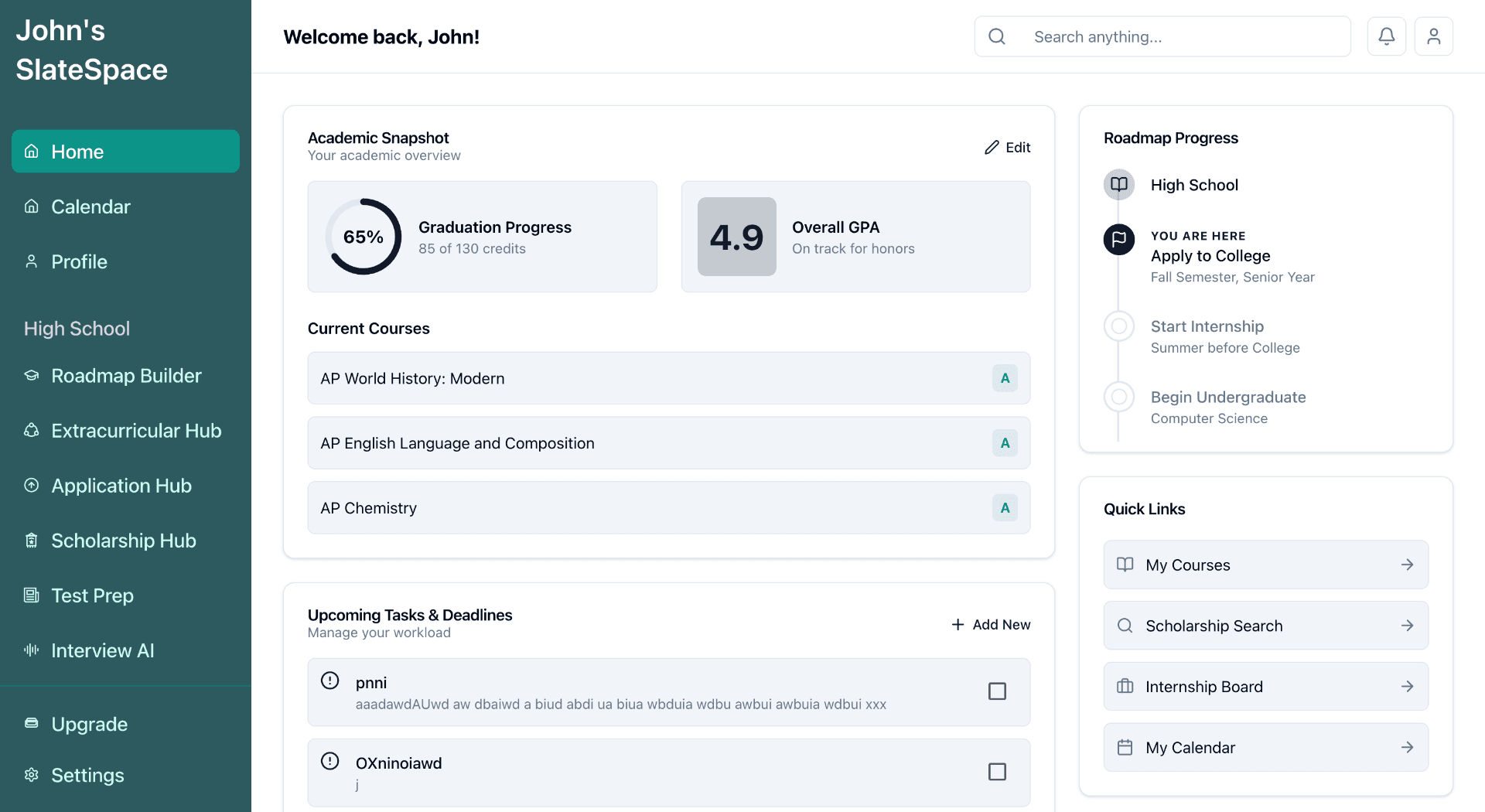Open the notification bell

point(1386,36)
